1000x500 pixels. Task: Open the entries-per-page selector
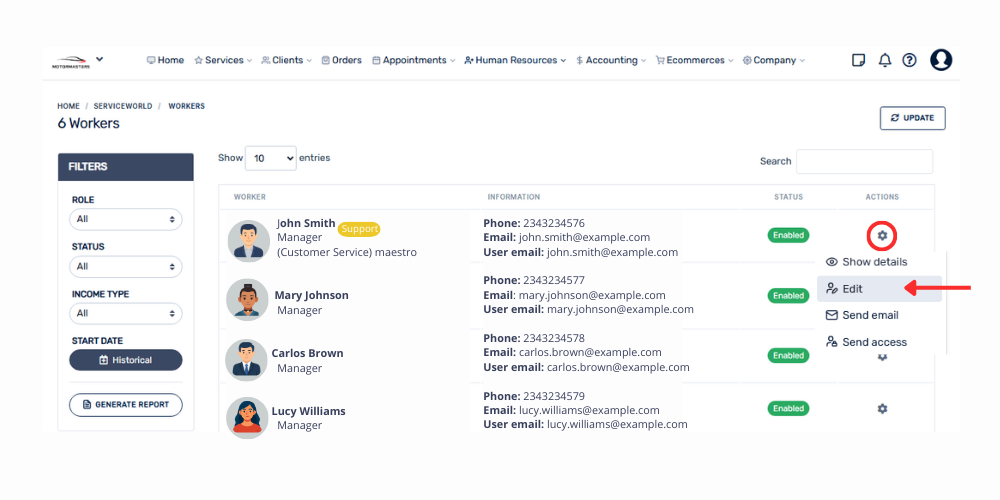(x=270, y=158)
